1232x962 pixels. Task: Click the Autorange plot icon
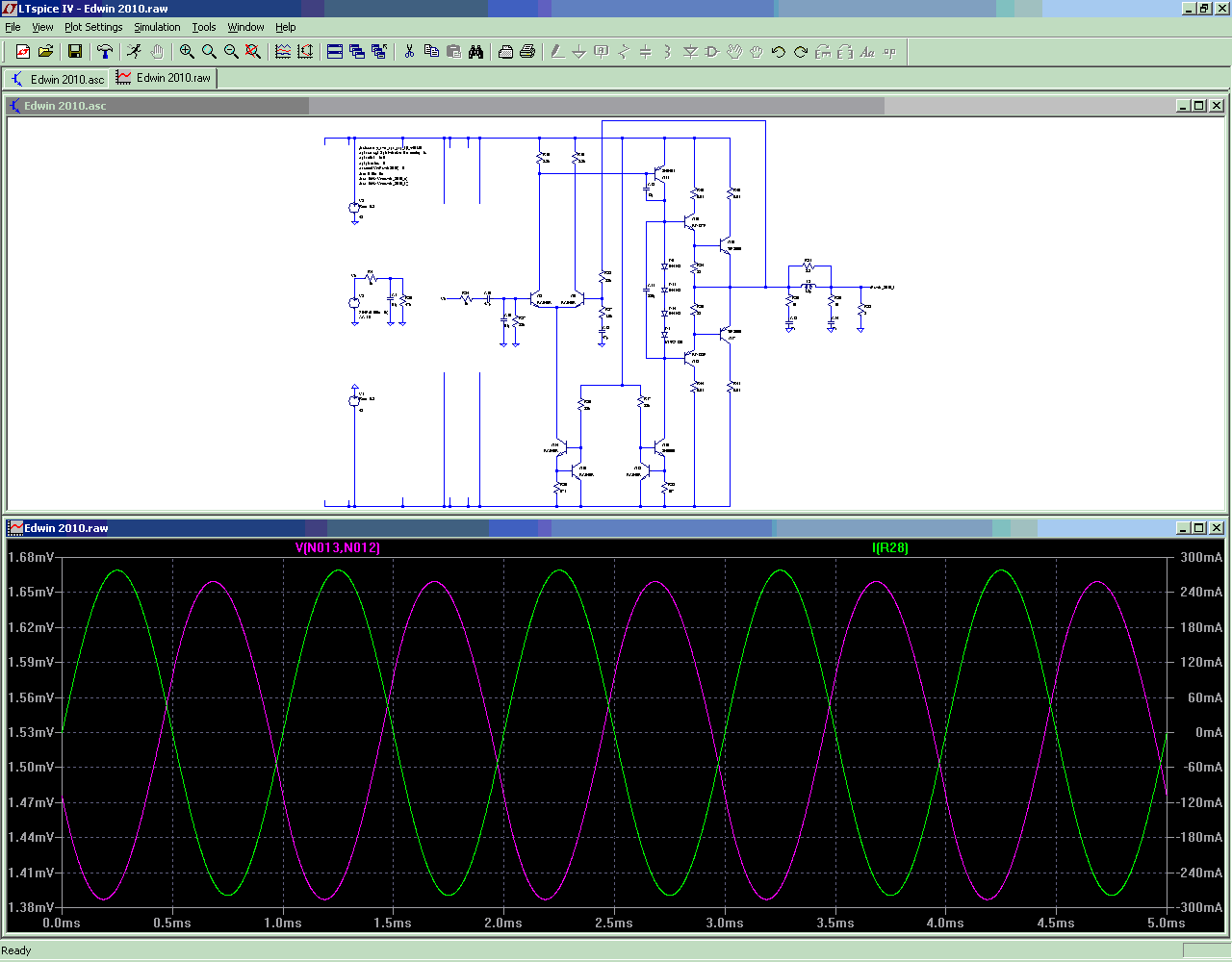click(x=305, y=52)
